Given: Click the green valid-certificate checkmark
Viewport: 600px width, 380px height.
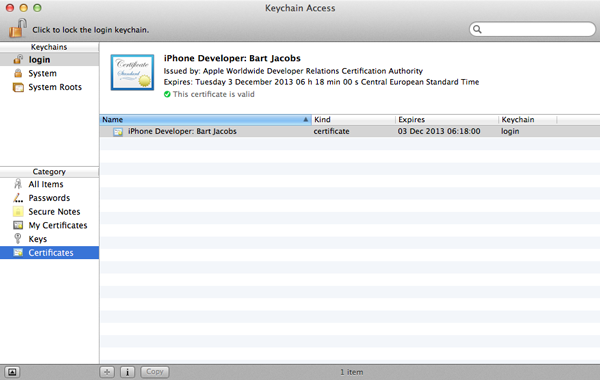Looking at the screenshot, I should point(167,94).
